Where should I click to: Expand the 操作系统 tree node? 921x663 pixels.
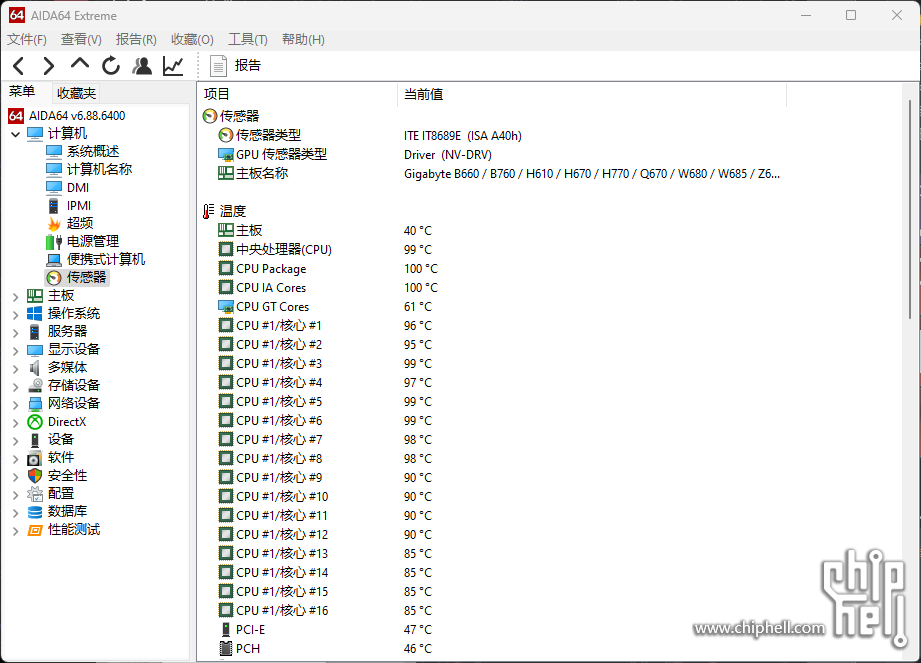coord(15,315)
